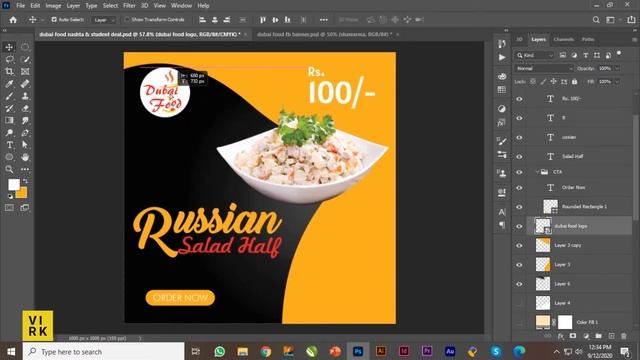Open the Auto-Select Layer dropdown
The image size is (640, 360).
click(x=104, y=20)
